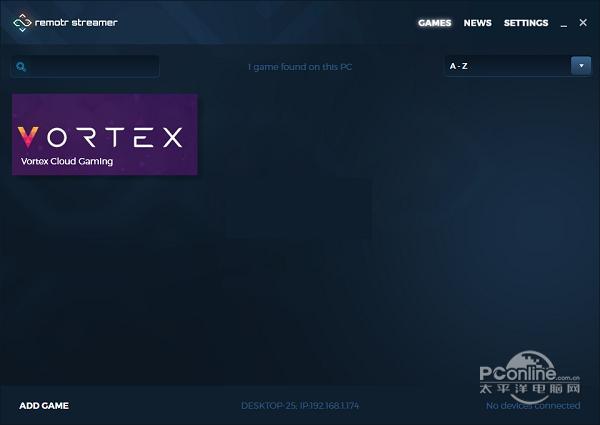This screenshot has height=425, width=600.
Task: Close the Remotr Streamer window
Action: (x=583, y=23)
